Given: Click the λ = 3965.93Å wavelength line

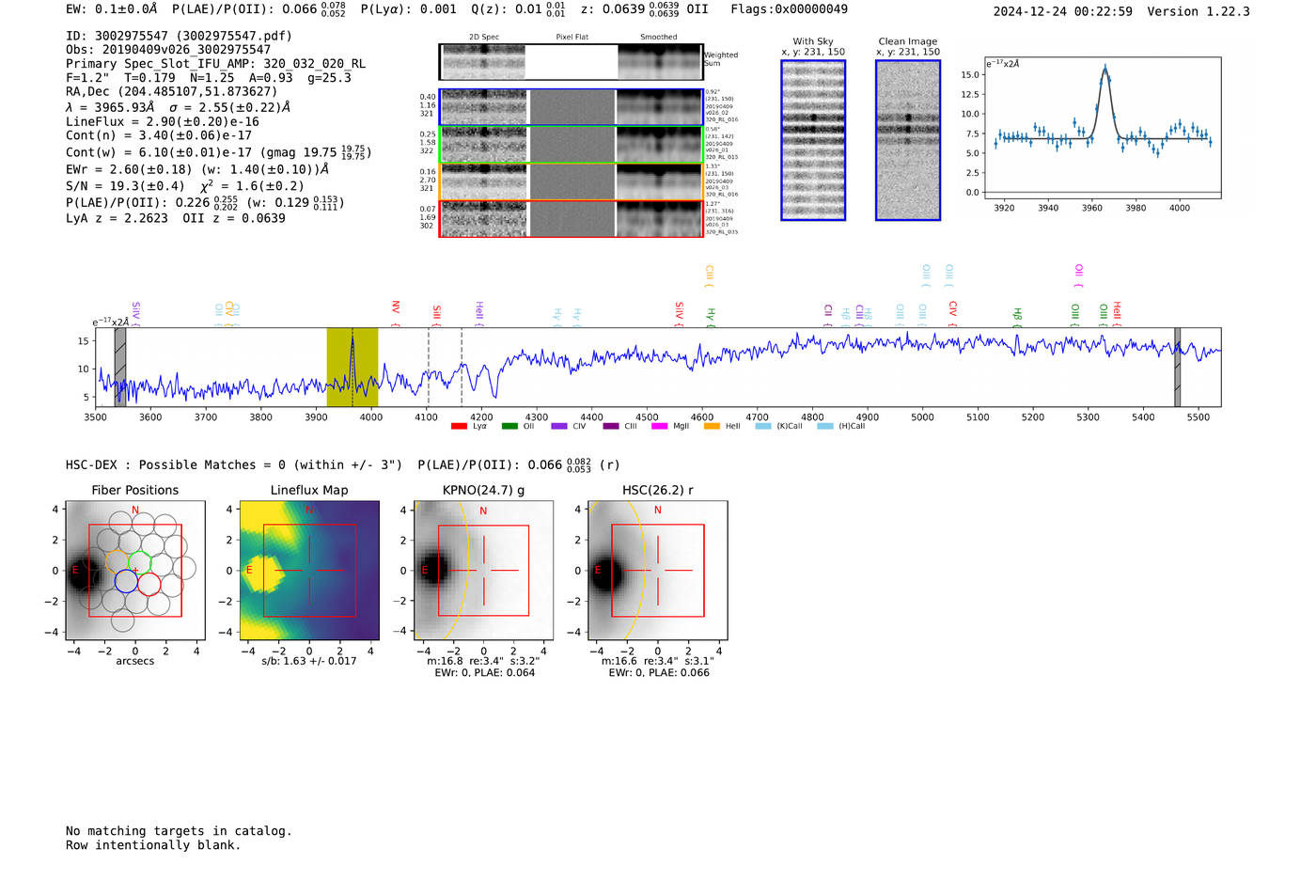Looking at the screenshot, I should coord(179,107).
